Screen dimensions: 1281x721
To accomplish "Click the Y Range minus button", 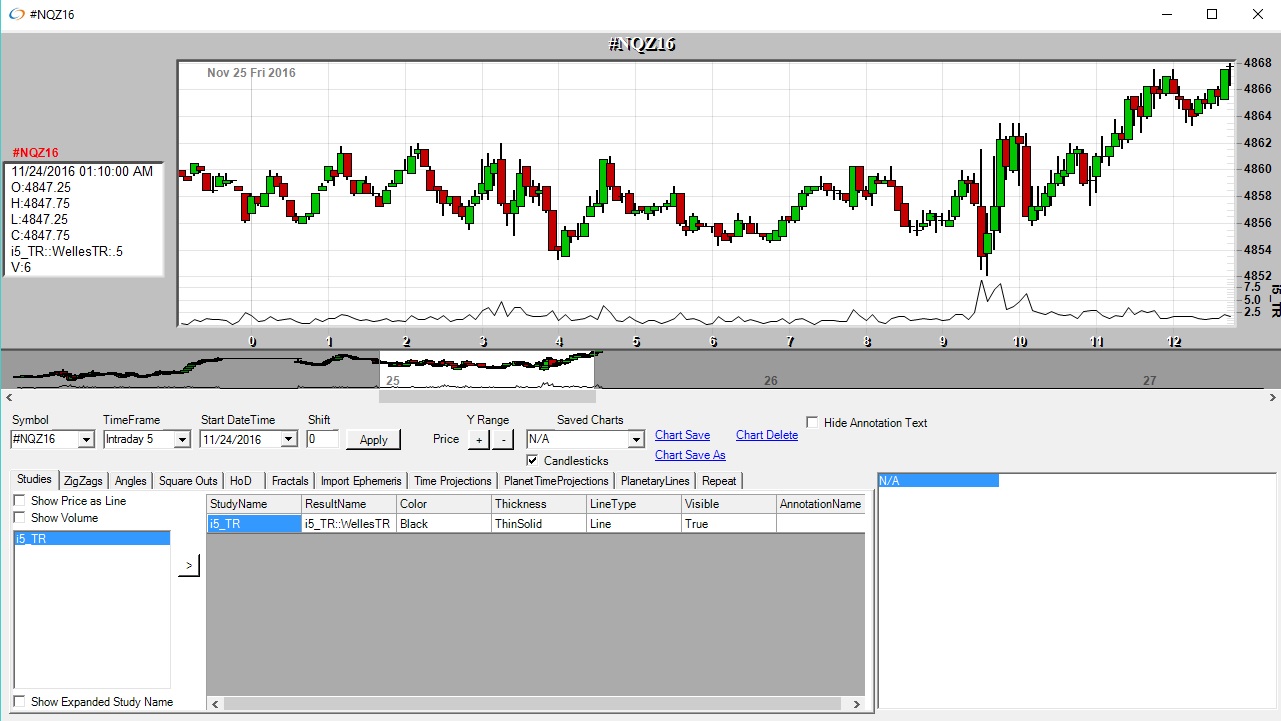I will tap(502, 440).
